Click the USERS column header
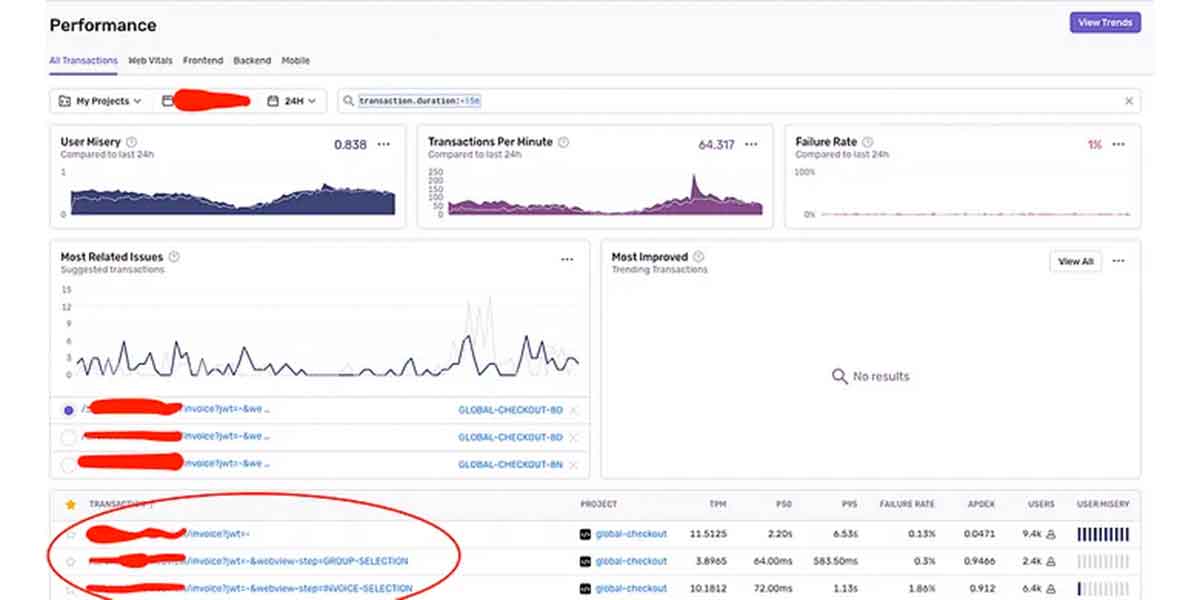Screen dimensions: 1200x600 click(x=1040, y=504)
